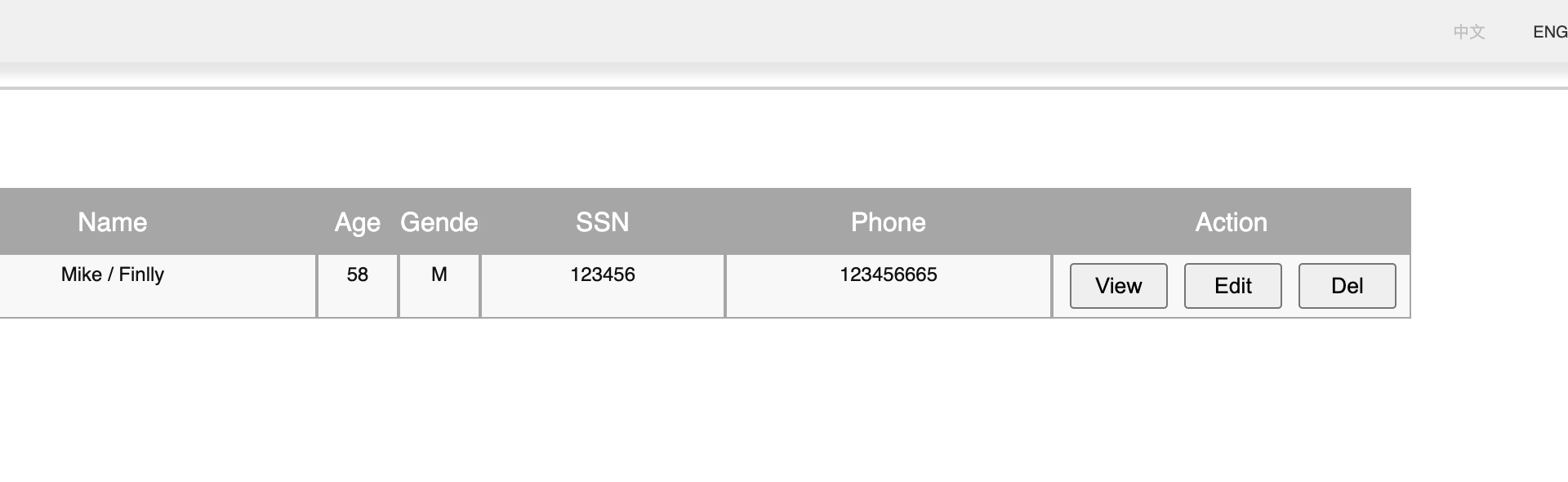Select the gender cell showing M

pyautogui.click(x=439, y=285)
